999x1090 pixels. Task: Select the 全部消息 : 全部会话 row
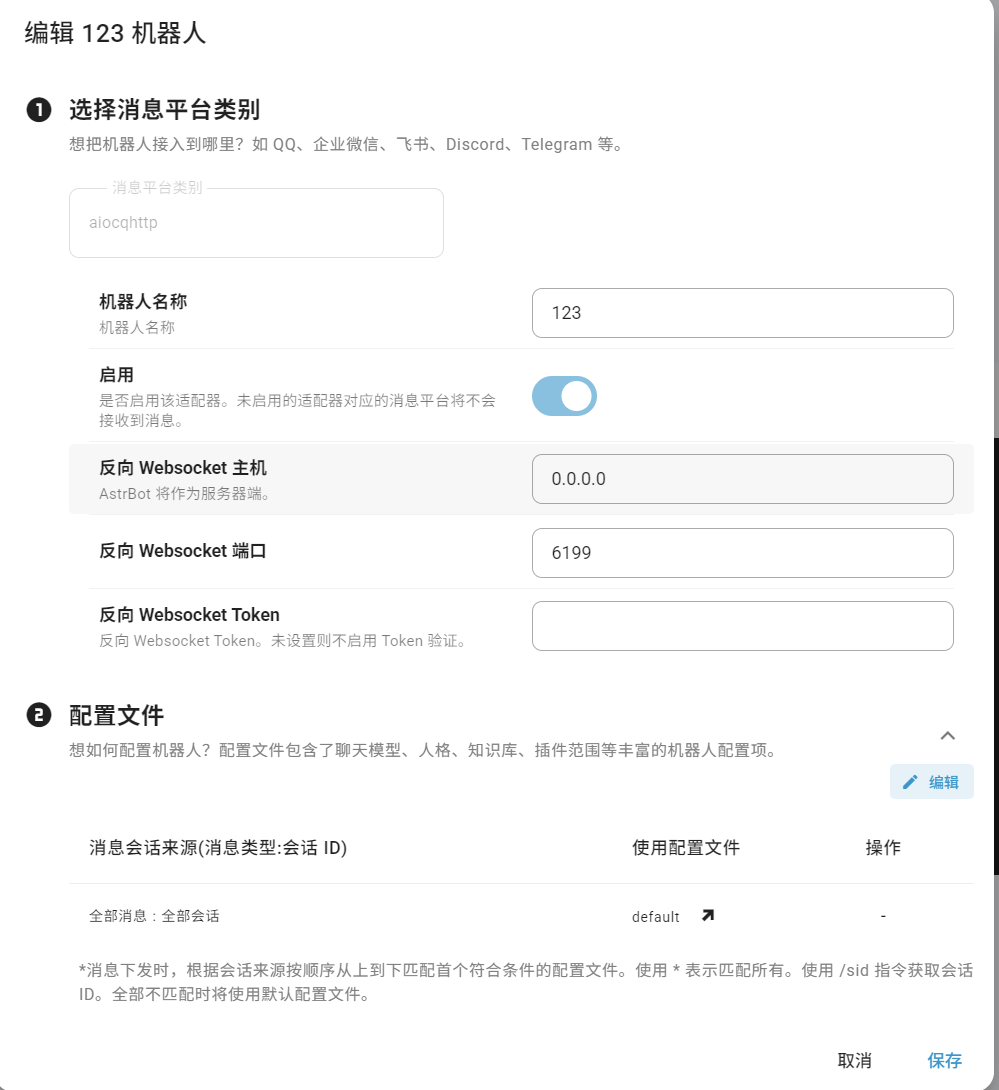click(155, 915)
